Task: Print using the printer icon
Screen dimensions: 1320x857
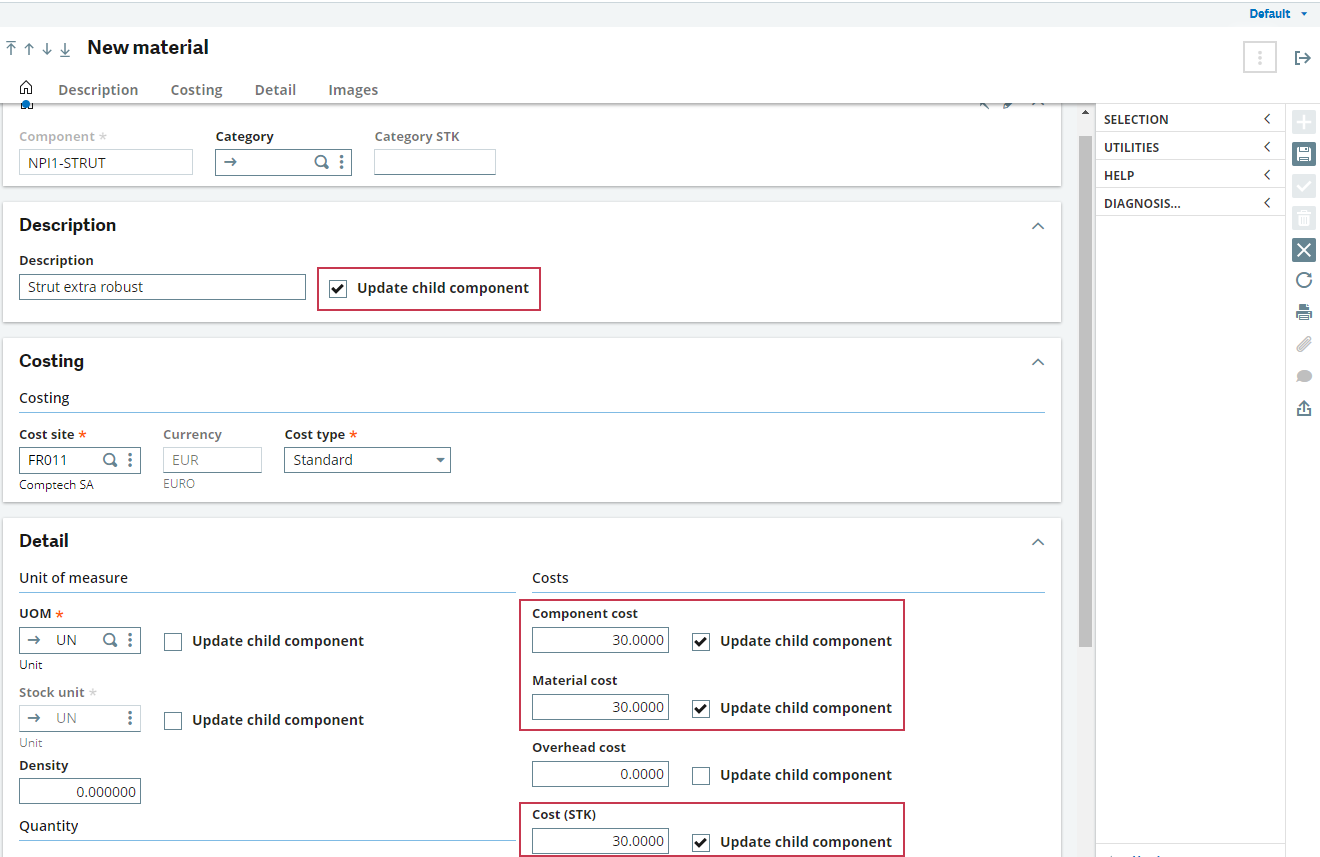Action: coord(1304,312)
